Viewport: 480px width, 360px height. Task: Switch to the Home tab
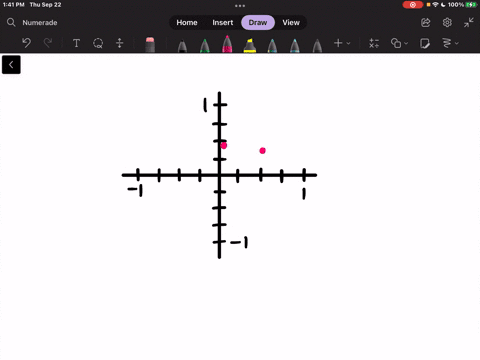(187, 23)
